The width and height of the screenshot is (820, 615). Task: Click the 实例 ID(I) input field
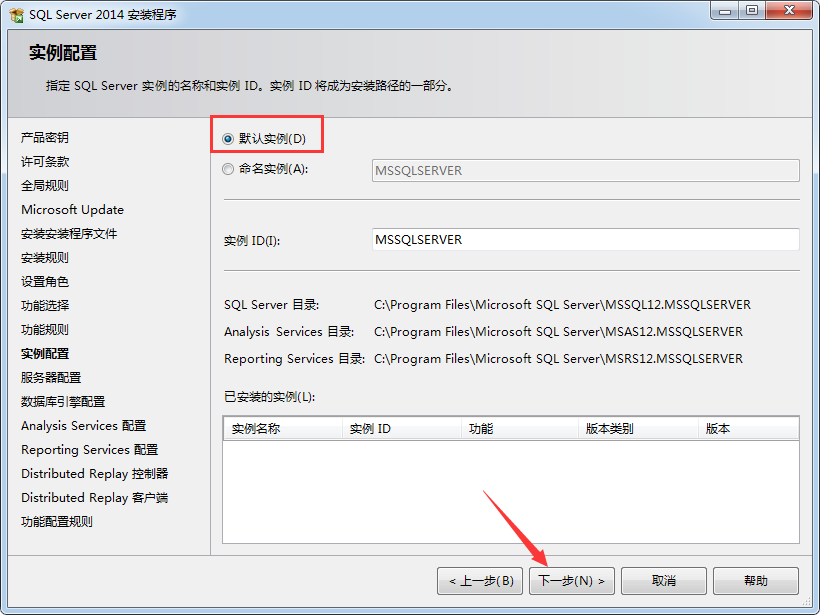point(586,240)
